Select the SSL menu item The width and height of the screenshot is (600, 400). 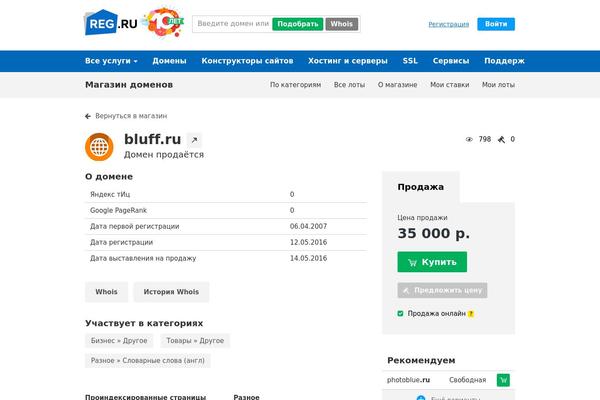point(410,61)
